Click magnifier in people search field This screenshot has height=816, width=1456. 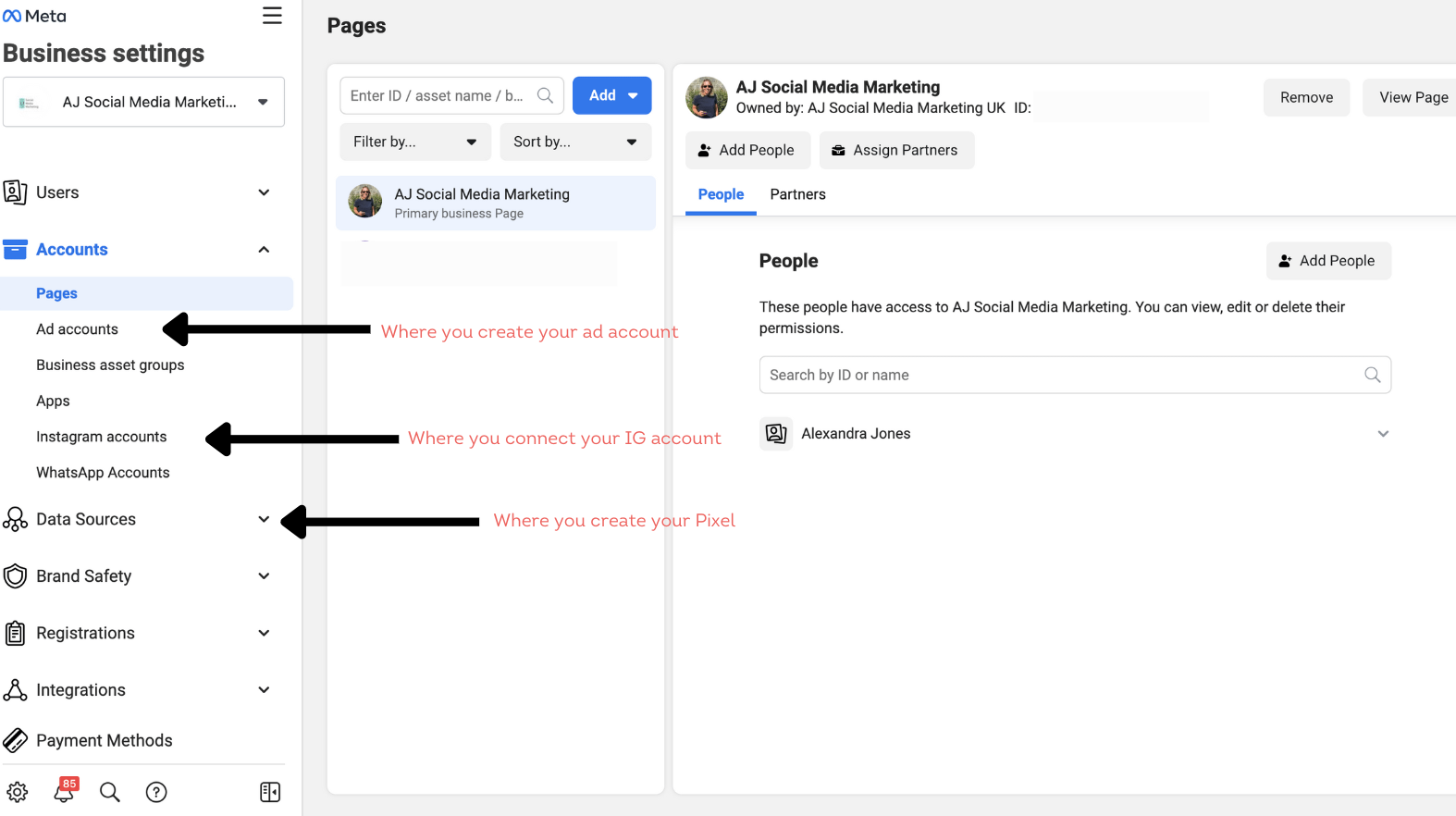click(x=1372, y=375)
